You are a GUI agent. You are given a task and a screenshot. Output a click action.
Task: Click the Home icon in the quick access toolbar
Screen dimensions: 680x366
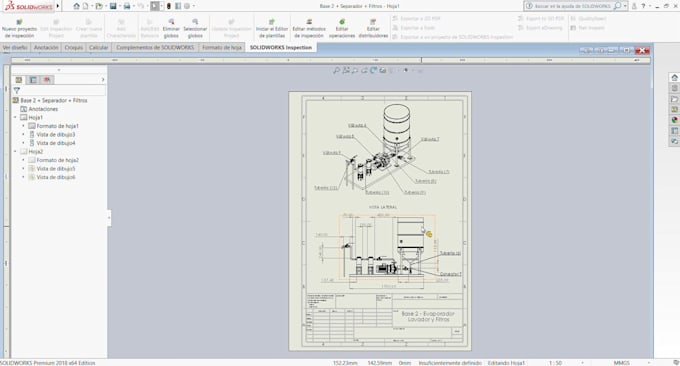point(76,6)
